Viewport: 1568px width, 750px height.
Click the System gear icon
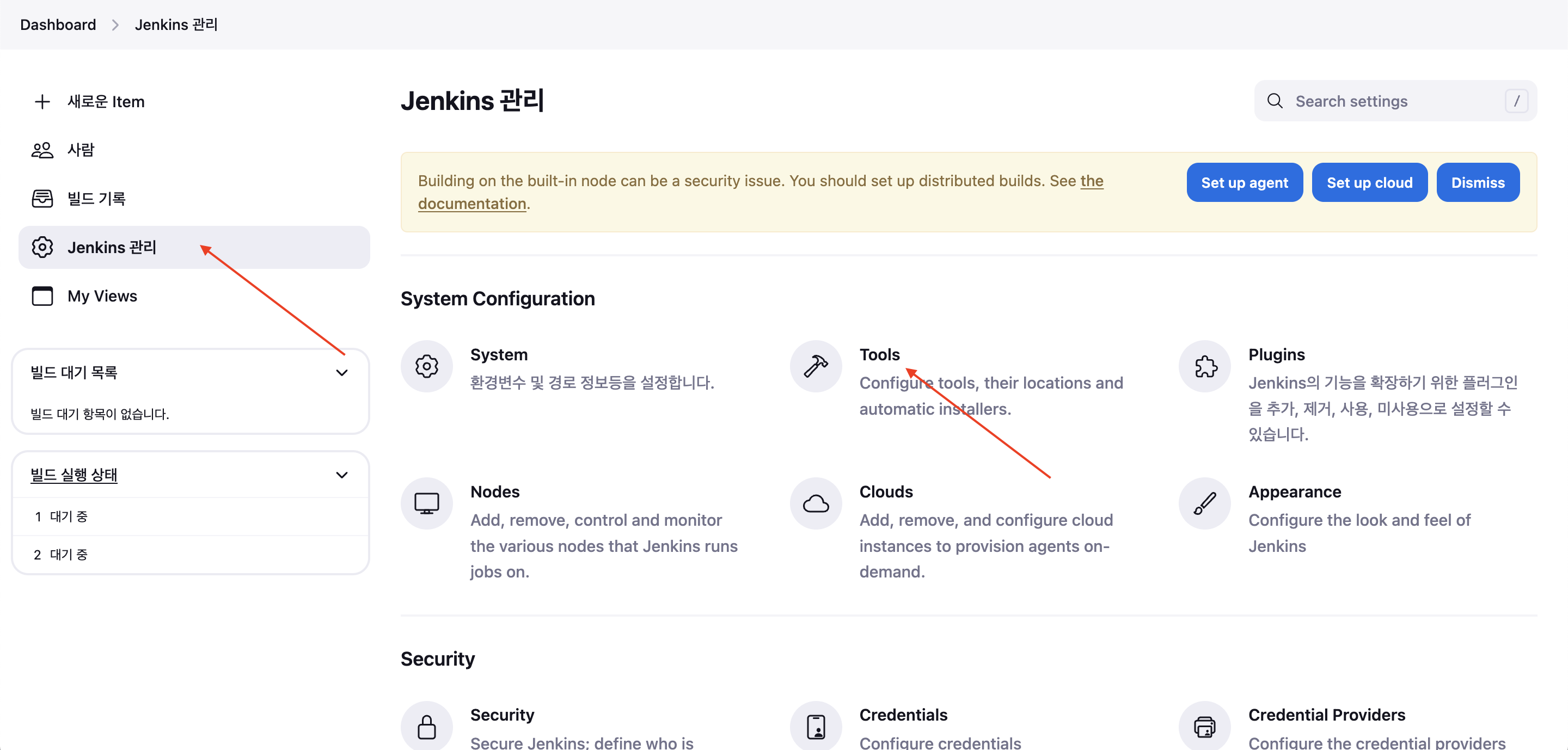(x=427, y=366)
